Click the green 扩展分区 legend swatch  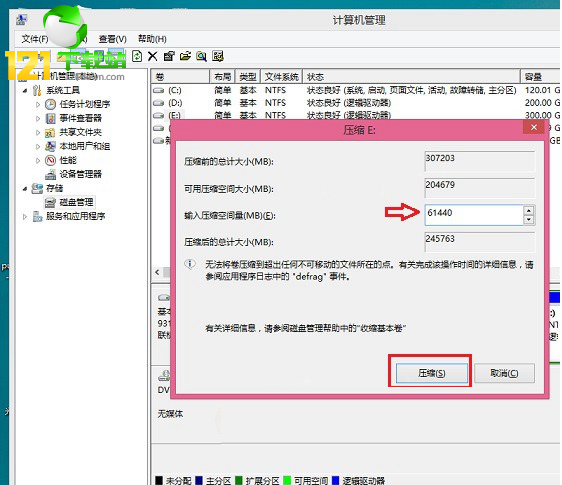click(x=239, y=480)
